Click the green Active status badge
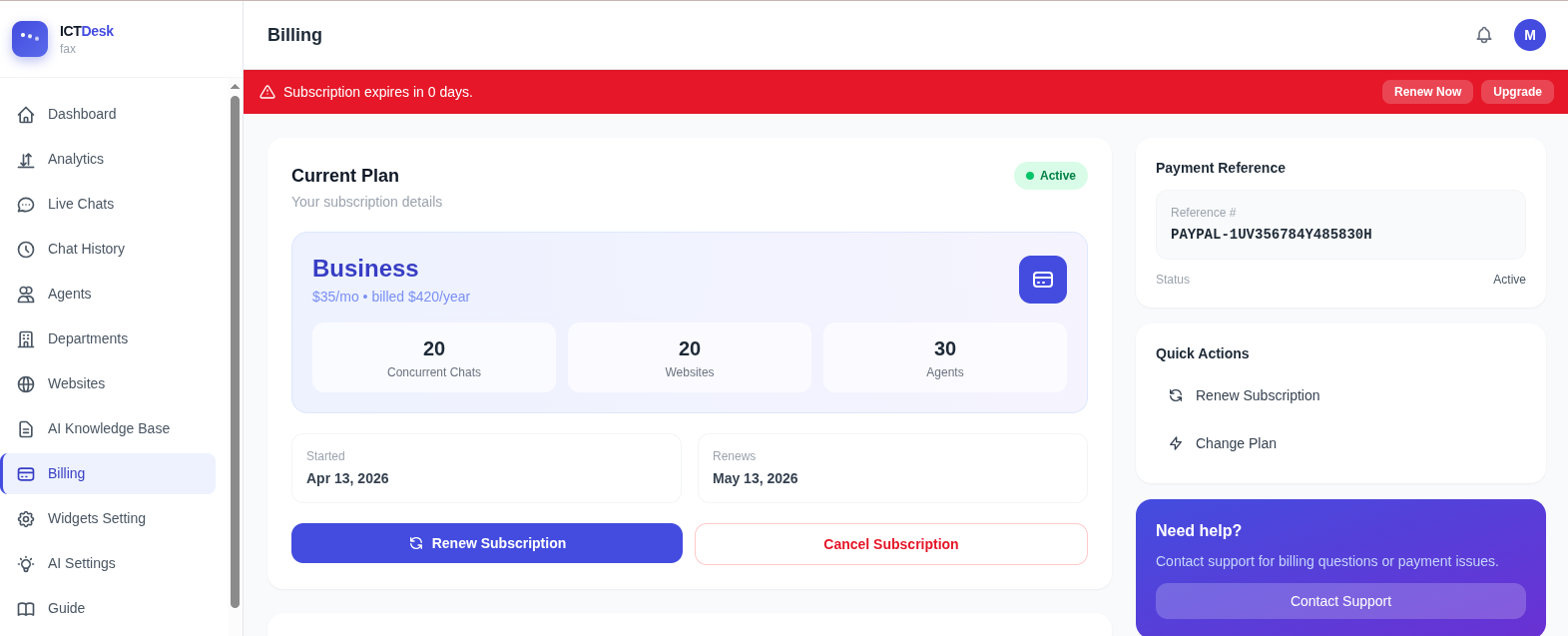Viewport: 1568px width, 636px height. click(1051, 176)
